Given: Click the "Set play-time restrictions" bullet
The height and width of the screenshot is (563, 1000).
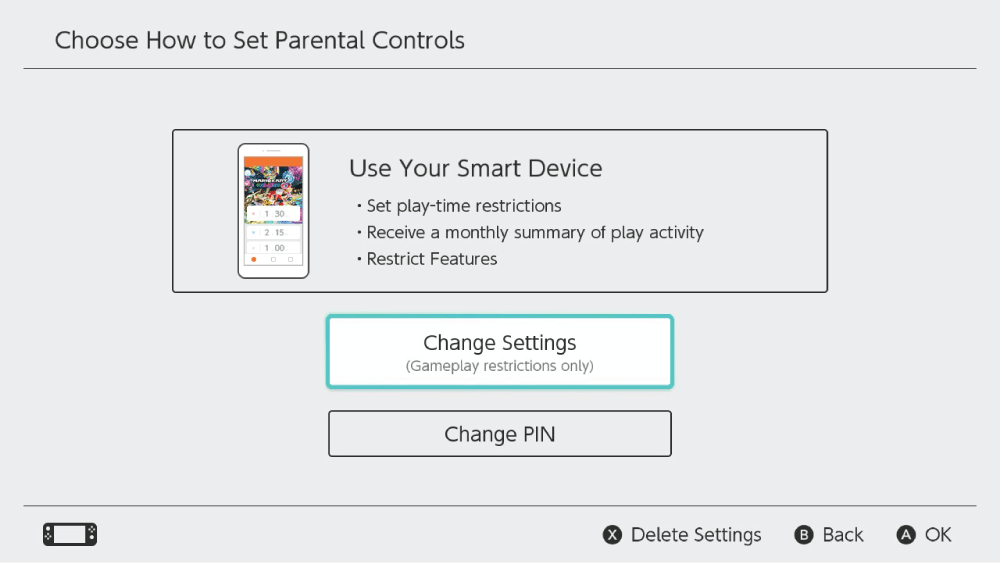Looking at the screenshot, I should 463,206.
